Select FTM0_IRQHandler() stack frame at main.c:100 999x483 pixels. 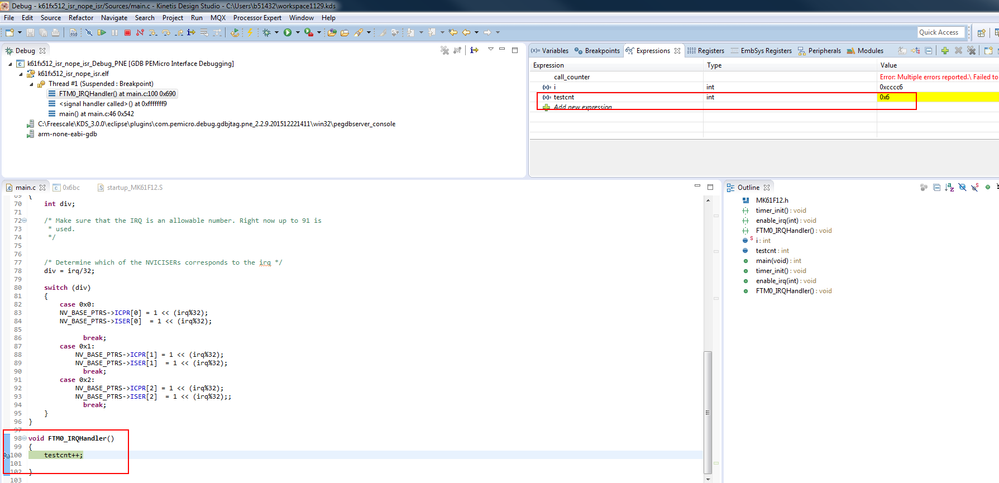click(112, 94)
